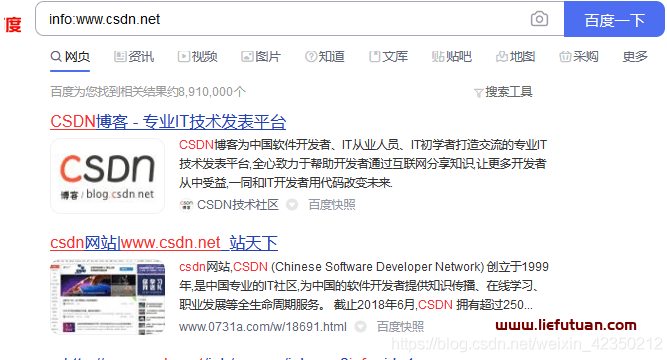667x360 pixels.
Task: Open the CSDN博客 - 专业IT技术发表平台 result
Action: click(x=168, y=122)
